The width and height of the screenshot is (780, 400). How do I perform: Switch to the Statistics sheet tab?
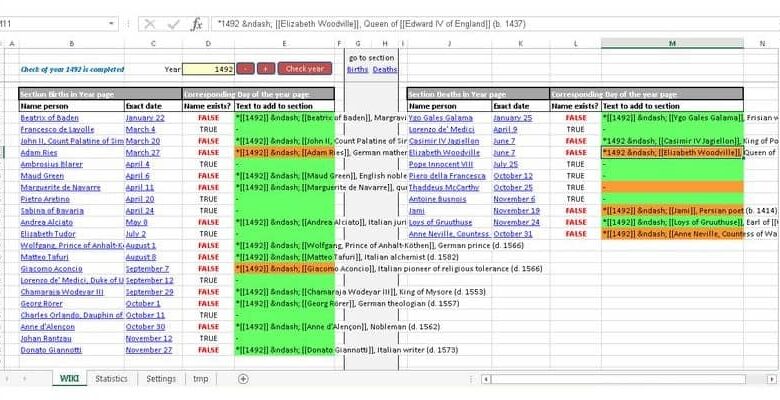click(111, 379)
